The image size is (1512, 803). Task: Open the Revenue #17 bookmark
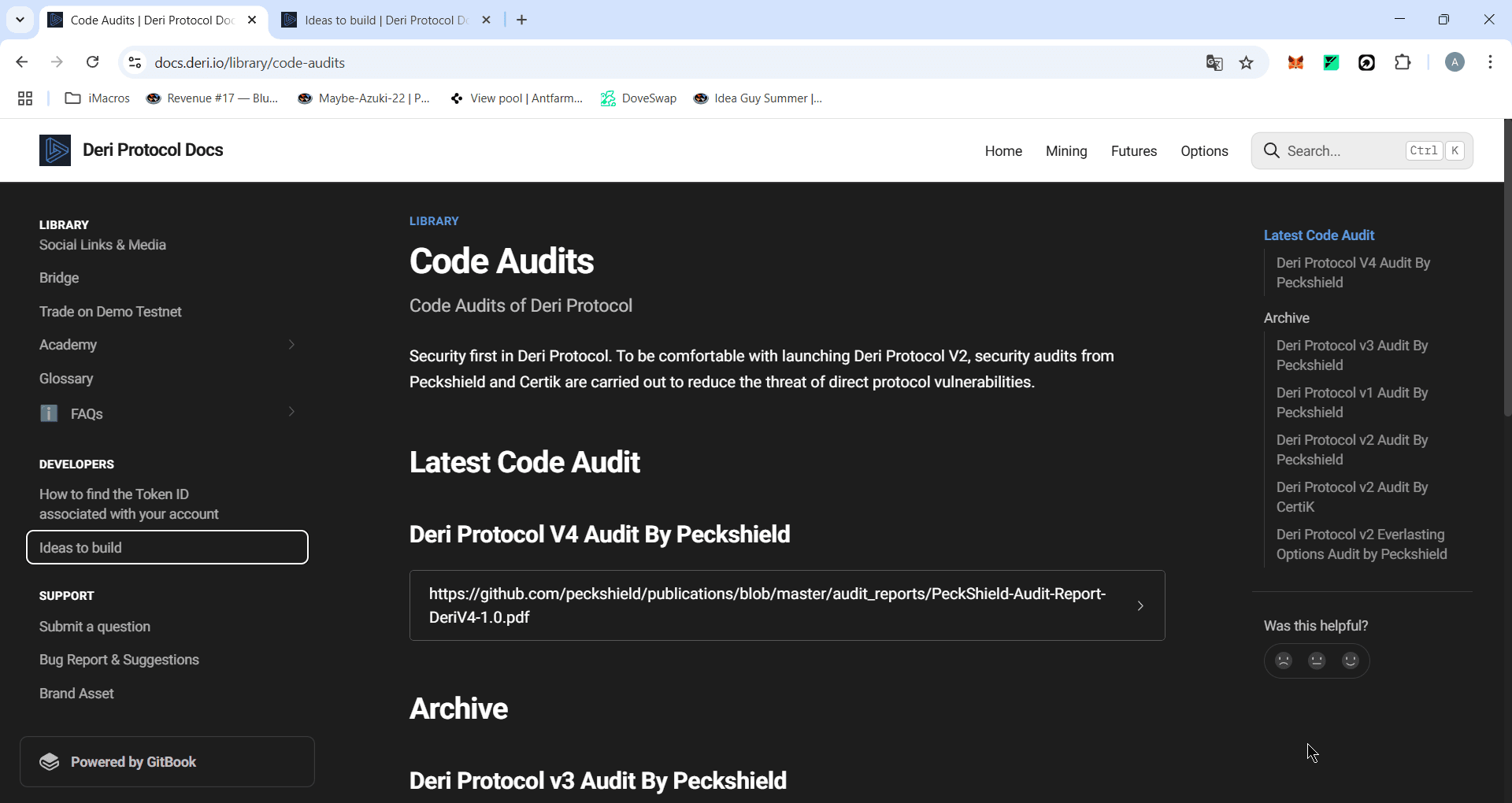213,98
